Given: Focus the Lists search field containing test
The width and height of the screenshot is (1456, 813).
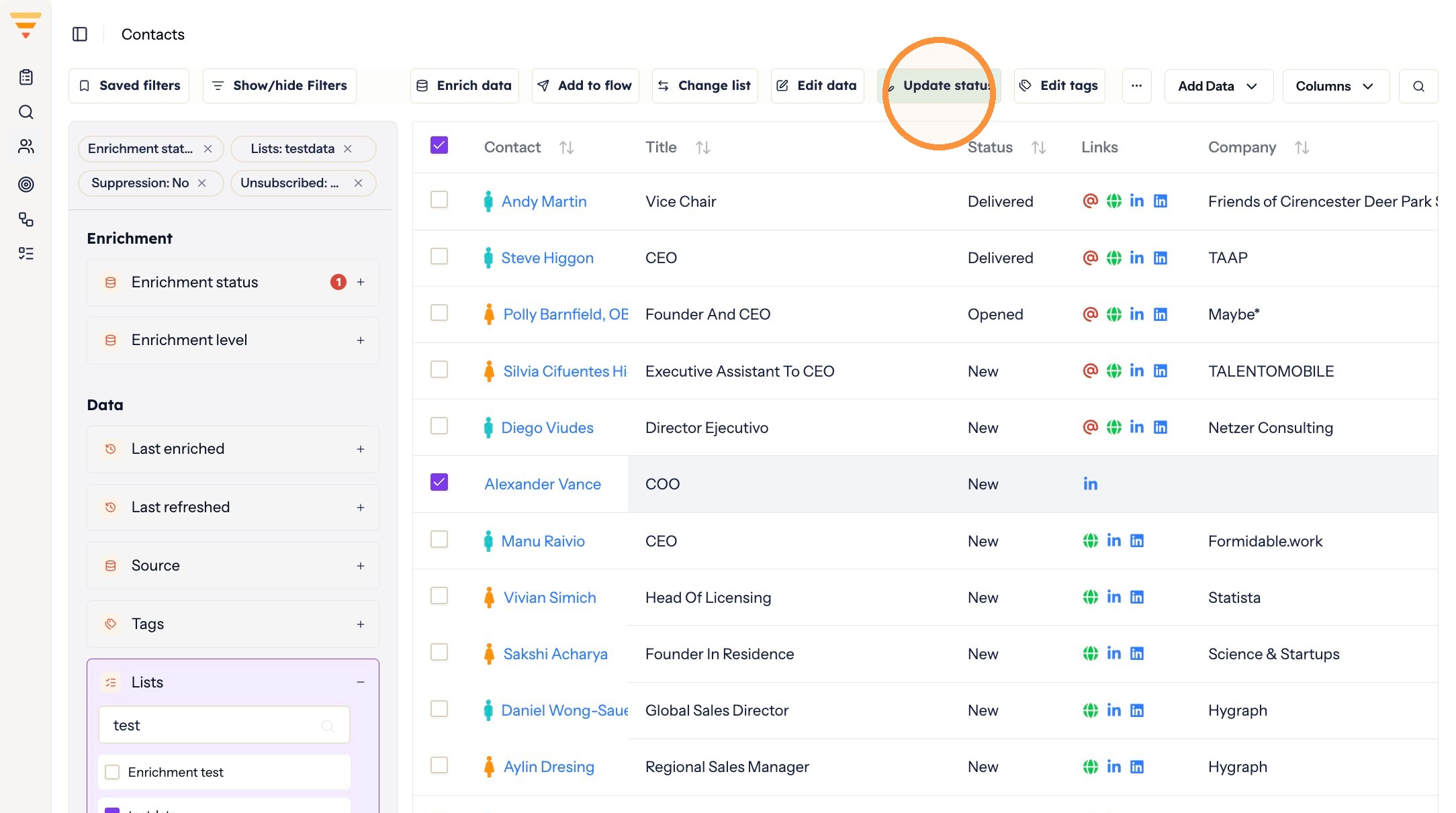Looking at the screenshot, I should (224, 725).
